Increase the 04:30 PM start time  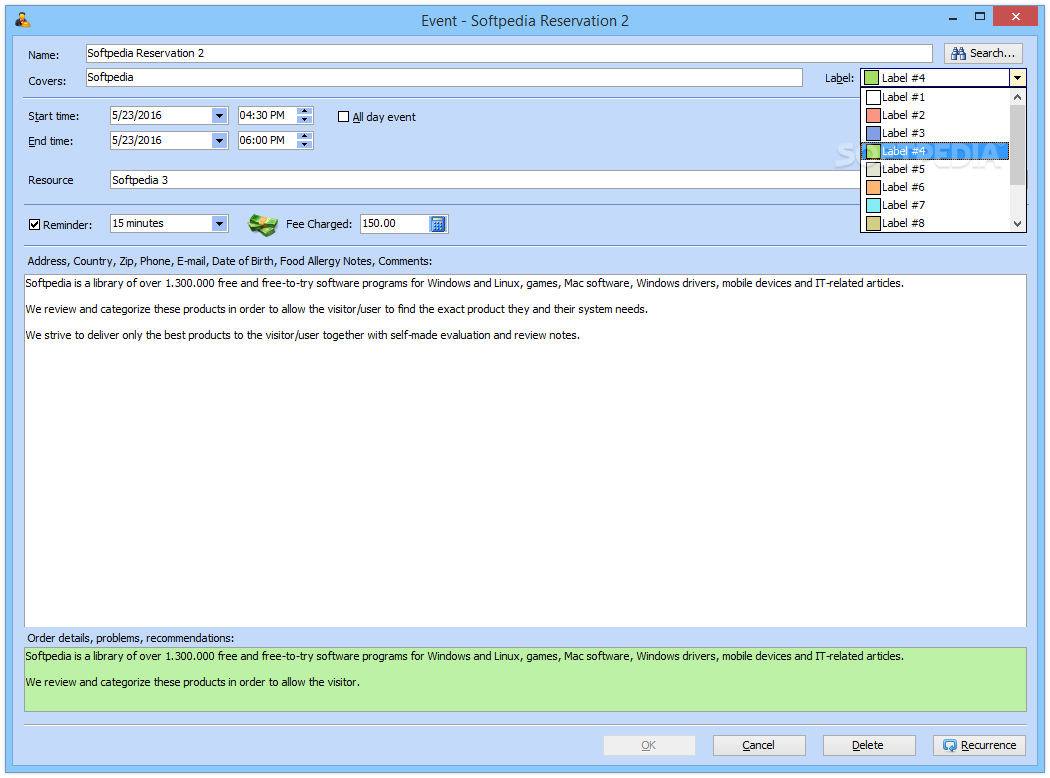305,111
